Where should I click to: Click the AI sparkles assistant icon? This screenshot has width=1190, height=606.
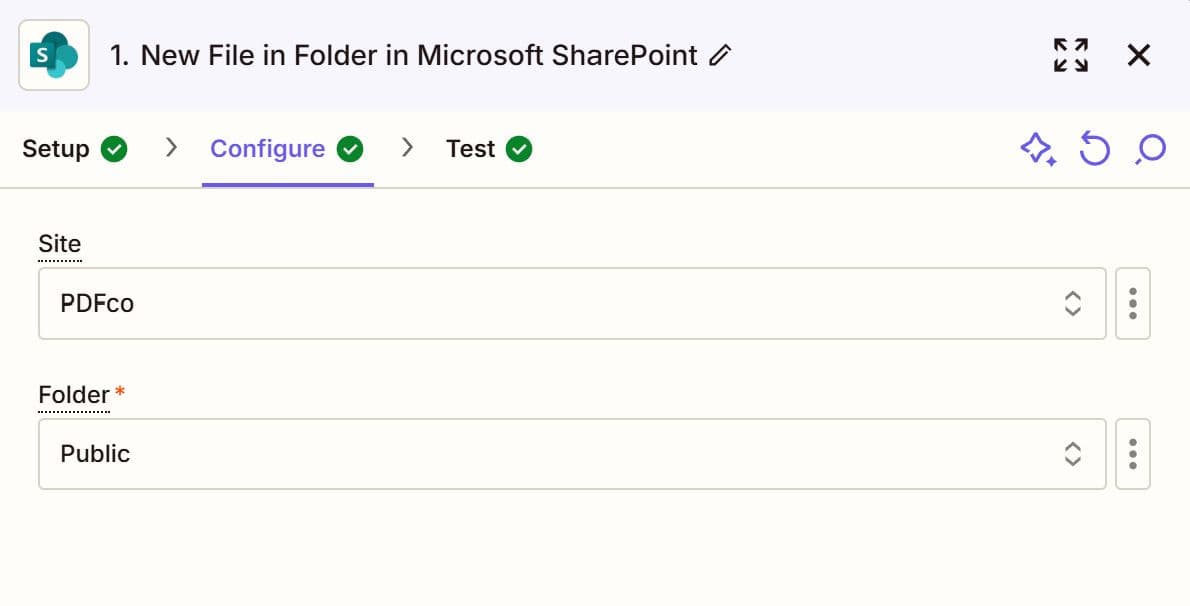point(1038,148)
